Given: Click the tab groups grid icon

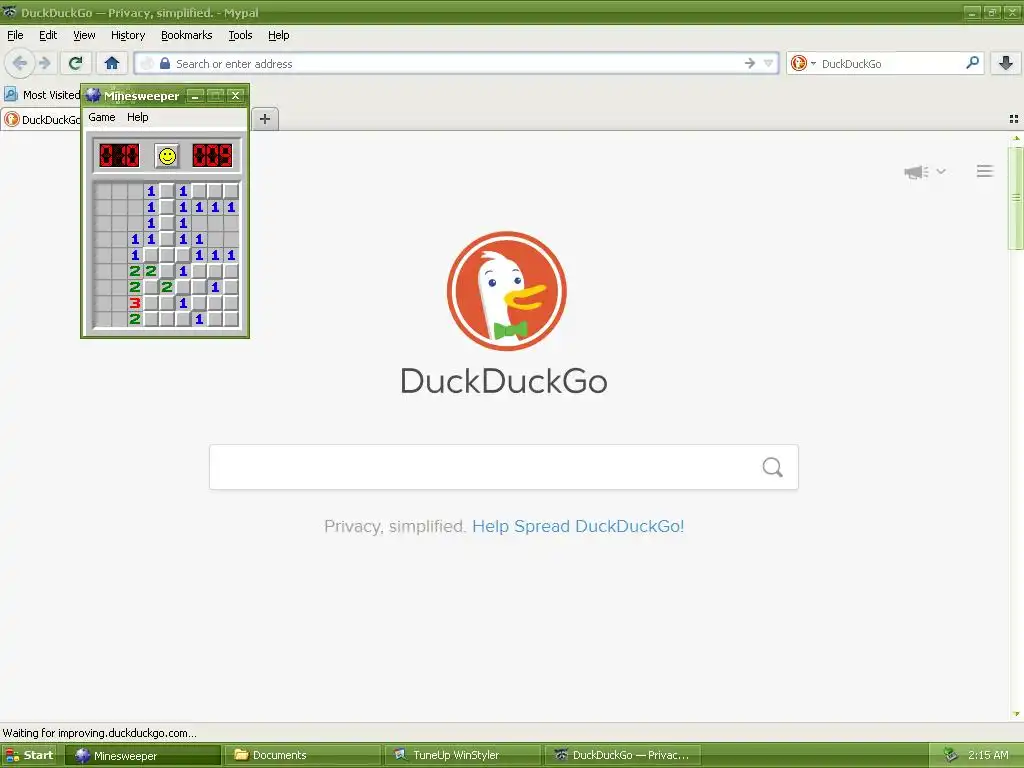Looking at the screenshot, I should (1014, 119).
